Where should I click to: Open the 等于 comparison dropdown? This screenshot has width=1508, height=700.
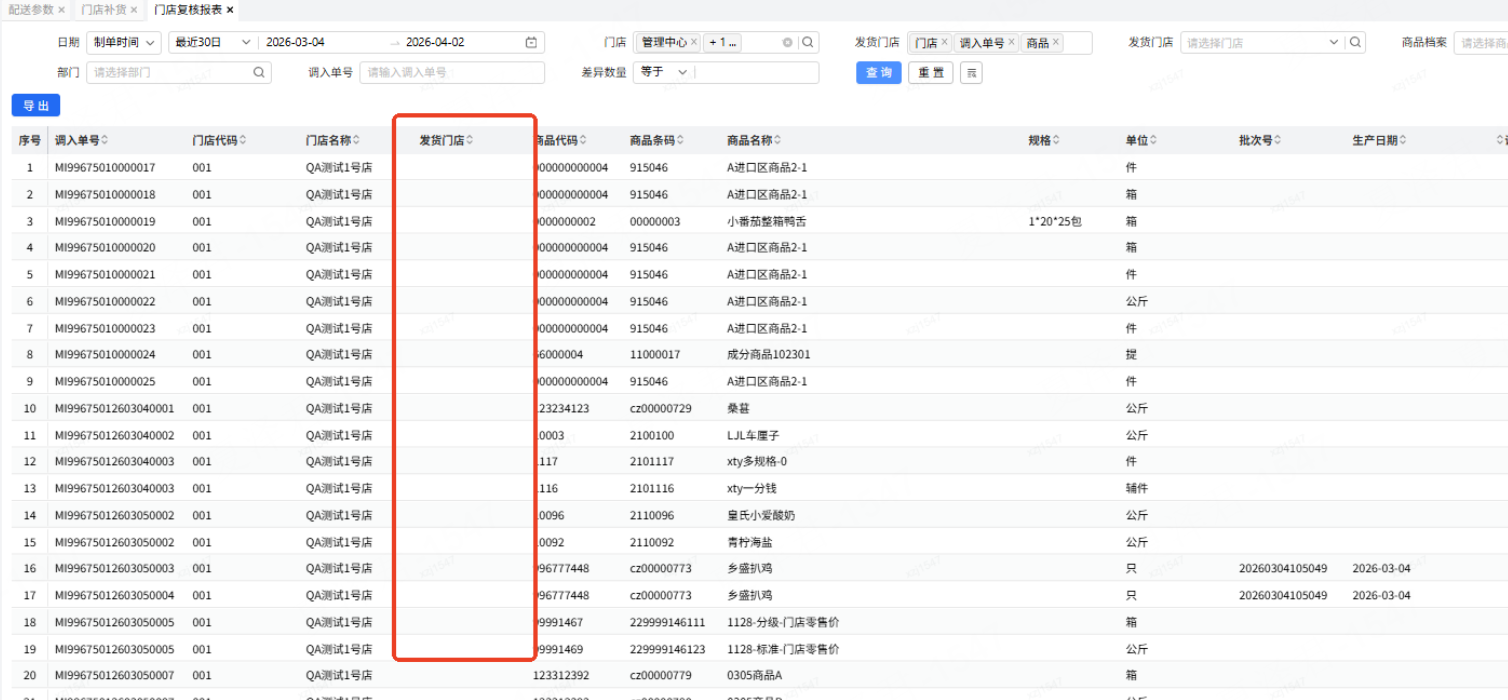click(664, 73)
